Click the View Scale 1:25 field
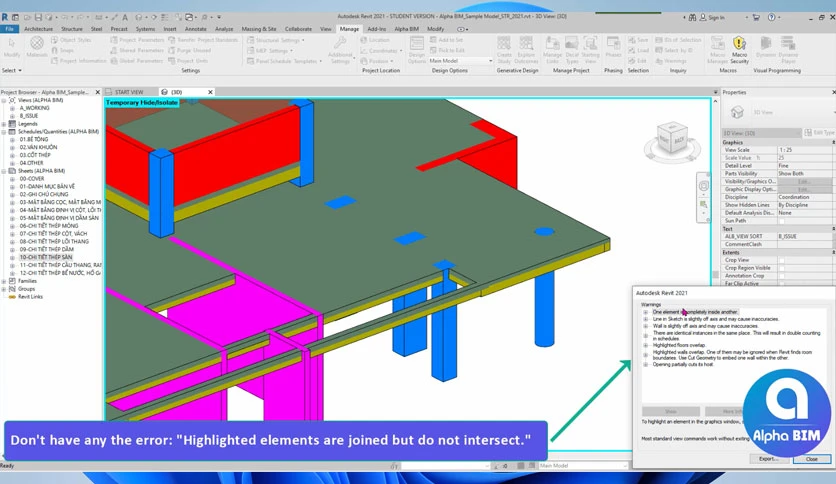 pos(803,150)
